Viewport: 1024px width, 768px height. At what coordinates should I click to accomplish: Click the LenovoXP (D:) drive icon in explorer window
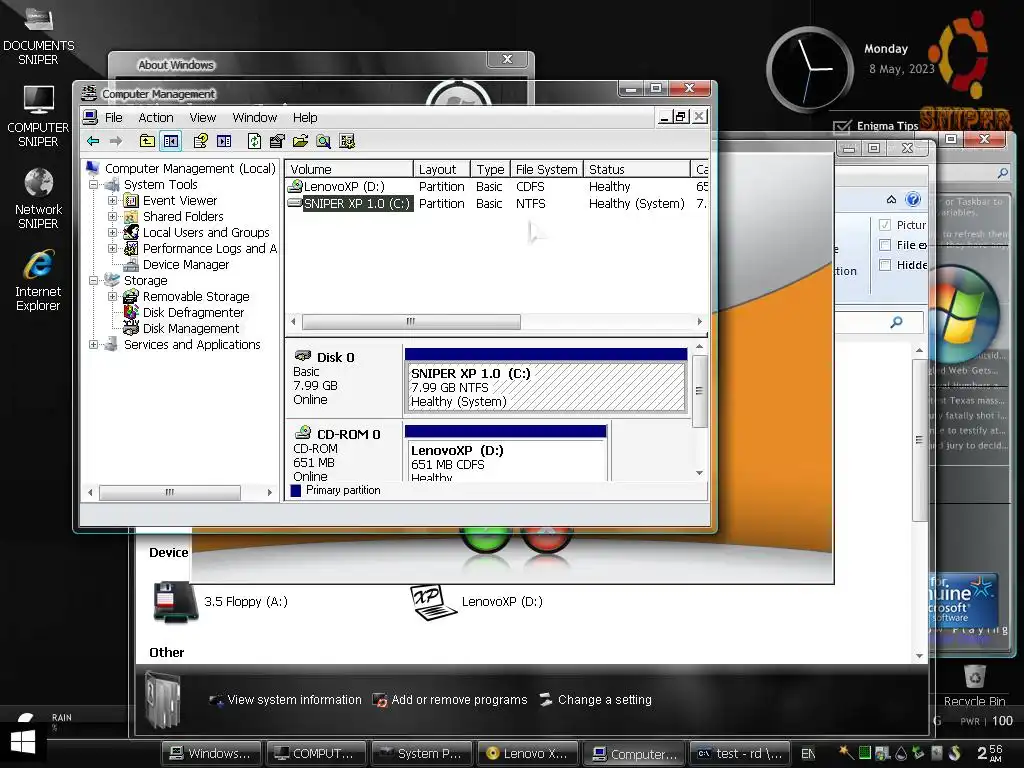(433, 601)
